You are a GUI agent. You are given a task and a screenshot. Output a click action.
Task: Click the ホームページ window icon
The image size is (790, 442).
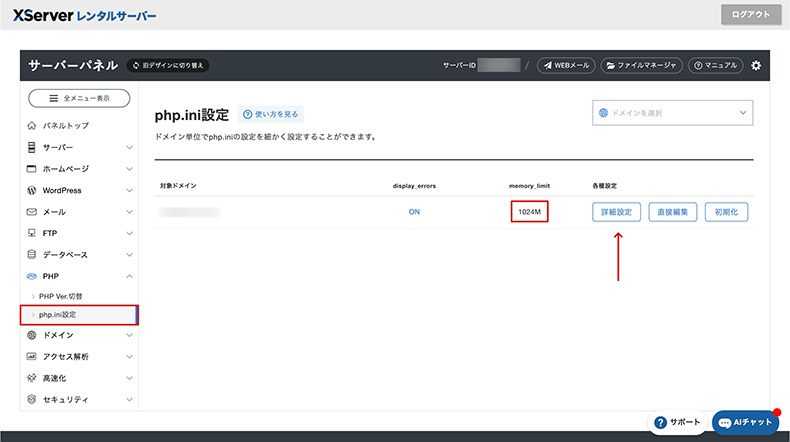(32, 169)
